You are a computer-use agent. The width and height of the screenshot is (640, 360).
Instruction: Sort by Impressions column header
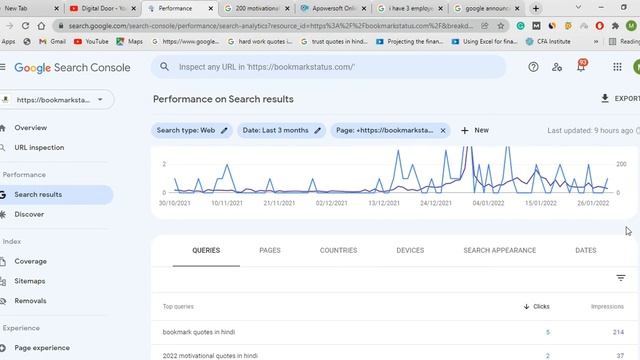pyautogui.click(x=607, y=306)
